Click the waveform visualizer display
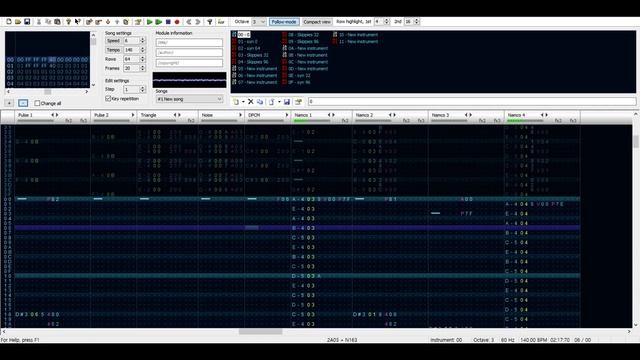640x360 pixels. pyautogui.click(x=189, y=80)
